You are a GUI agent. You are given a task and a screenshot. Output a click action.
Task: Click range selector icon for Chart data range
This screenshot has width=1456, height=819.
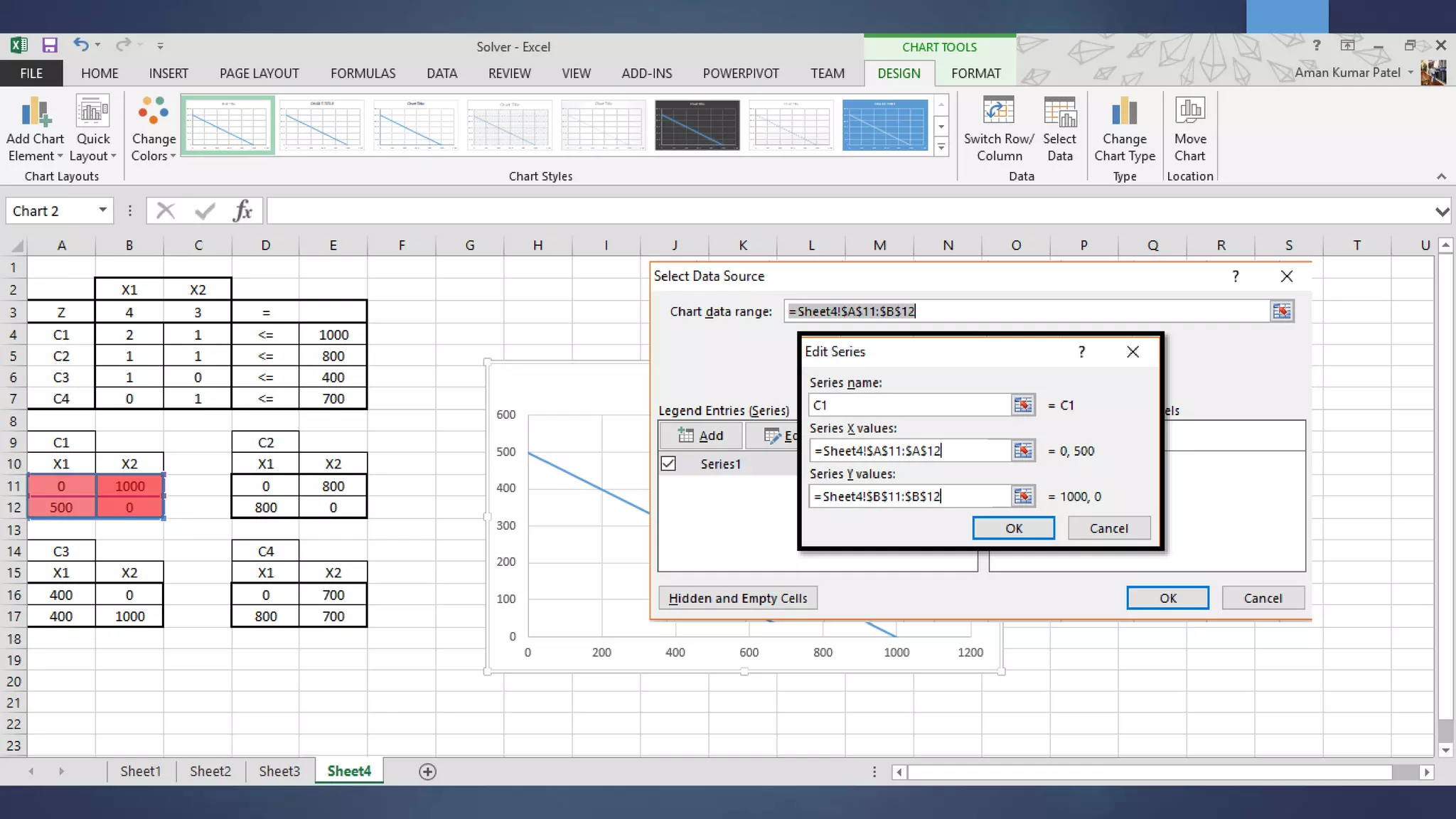point(1281,311)
